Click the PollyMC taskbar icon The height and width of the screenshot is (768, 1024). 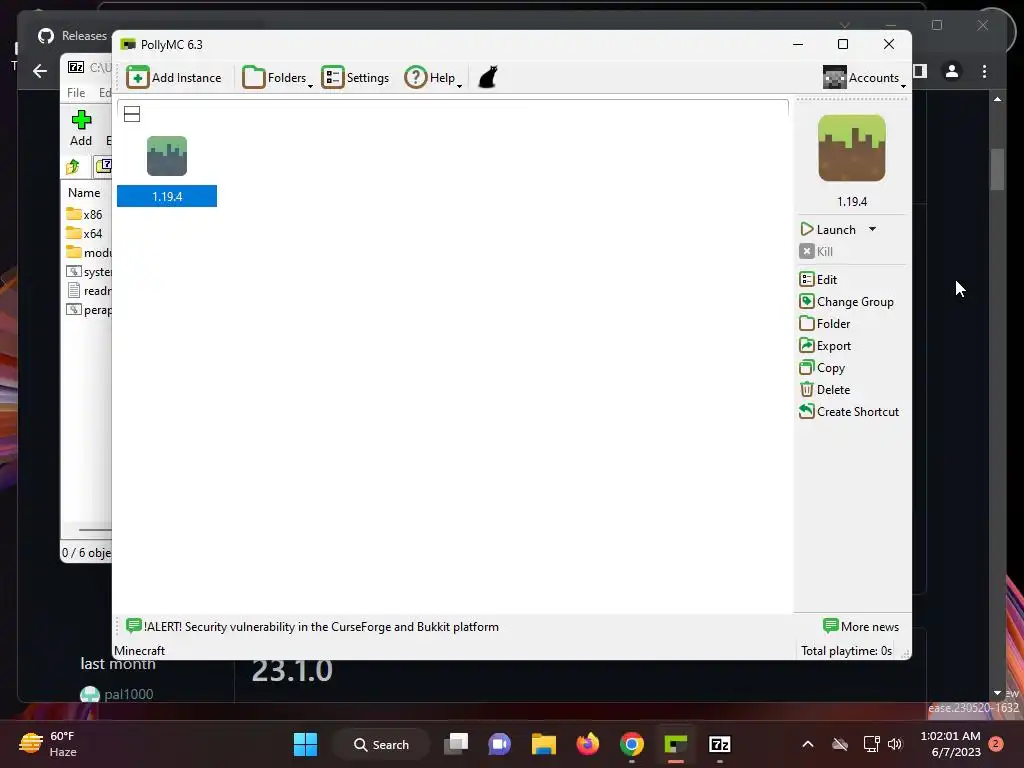pos(676,744)
